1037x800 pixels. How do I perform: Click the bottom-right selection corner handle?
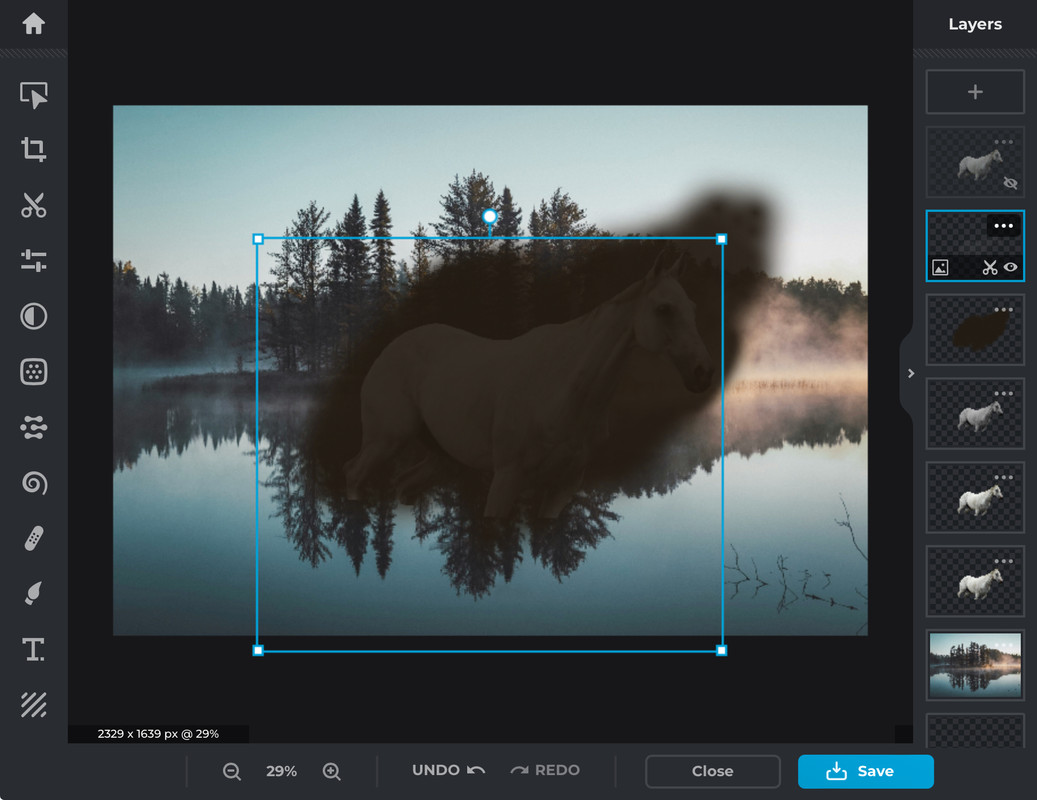722,651
